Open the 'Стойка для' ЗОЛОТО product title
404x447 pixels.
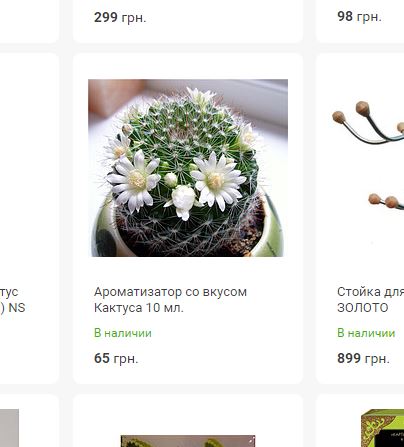click(370, 300)
